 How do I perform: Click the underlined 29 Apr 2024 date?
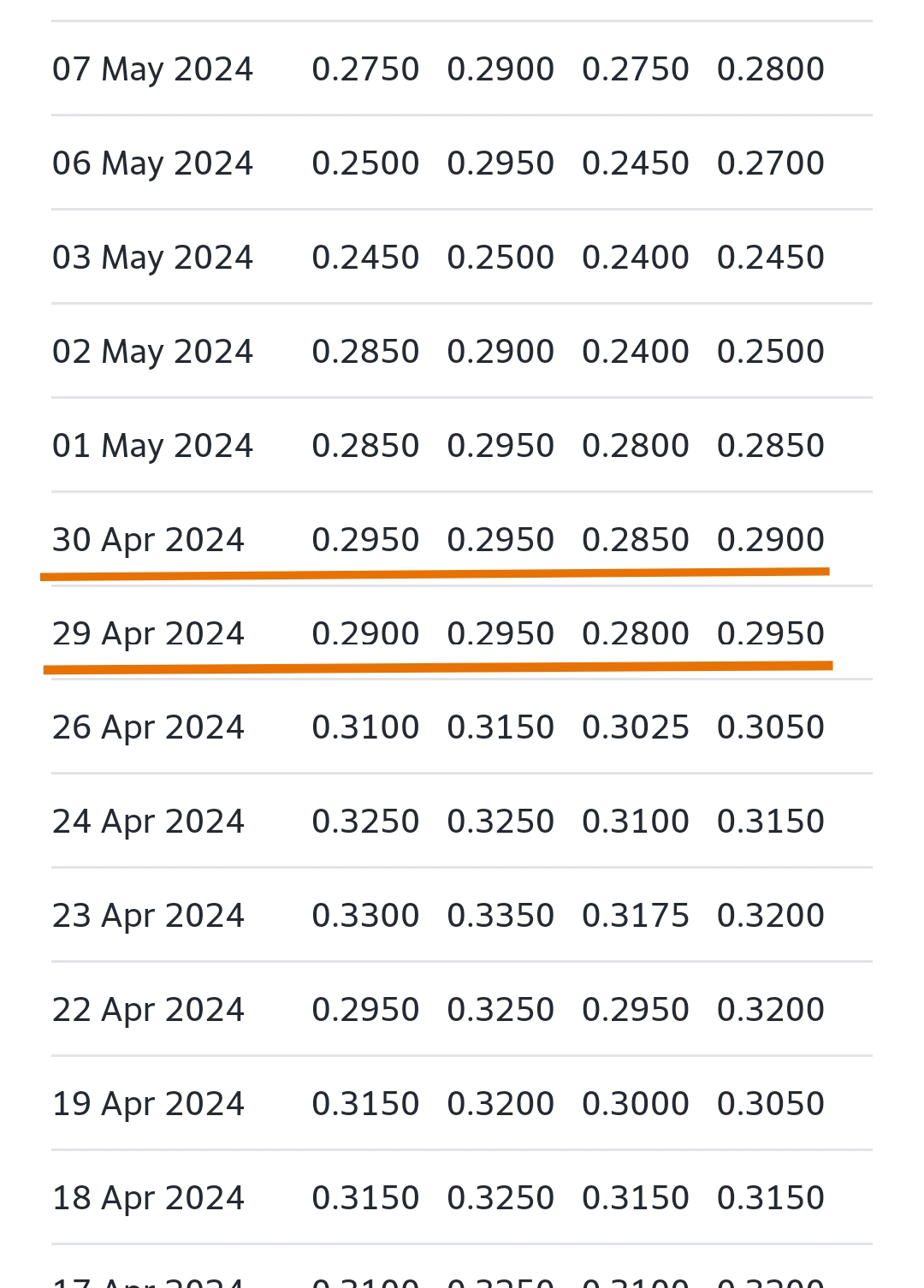coord(148,634)
